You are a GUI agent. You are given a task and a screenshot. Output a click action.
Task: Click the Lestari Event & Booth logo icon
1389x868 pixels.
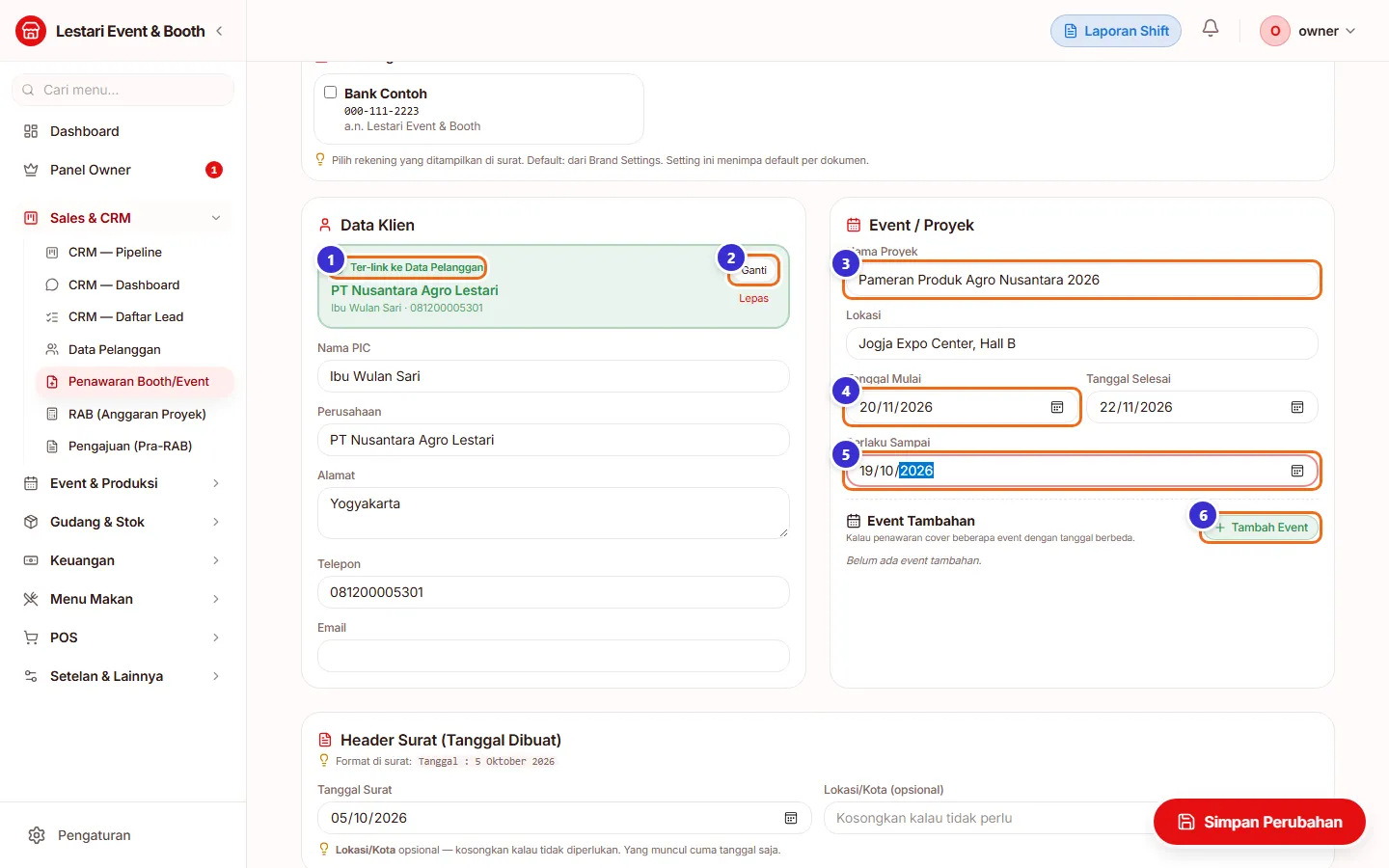31,31
